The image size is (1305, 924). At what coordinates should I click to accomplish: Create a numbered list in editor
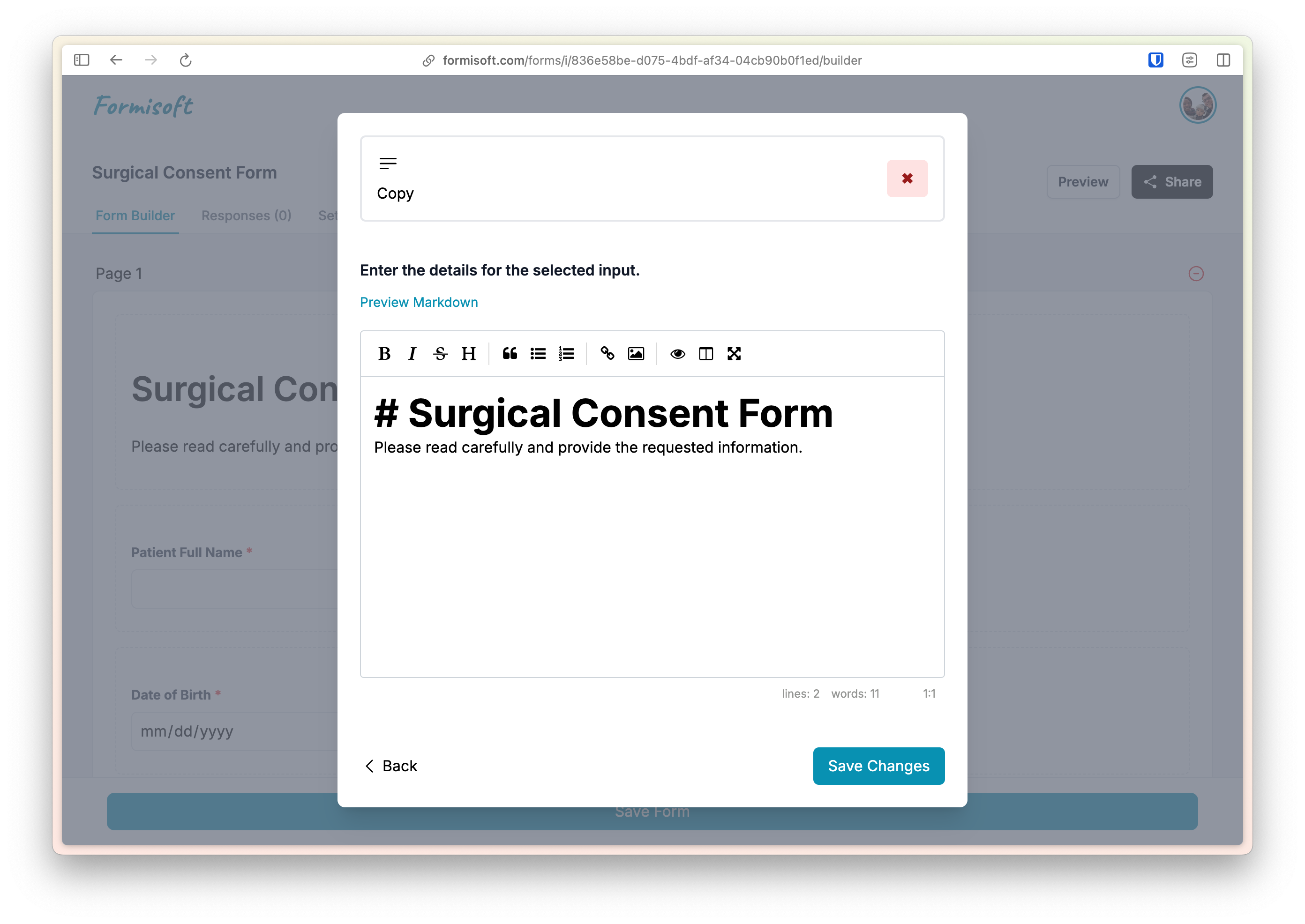[566, 354]
